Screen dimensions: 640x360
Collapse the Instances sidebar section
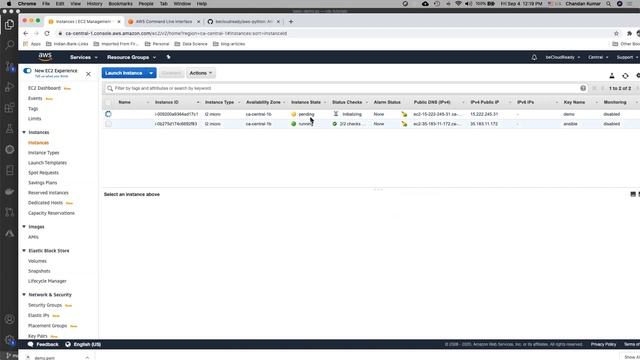pyautogui.click(x=24, y=132)
